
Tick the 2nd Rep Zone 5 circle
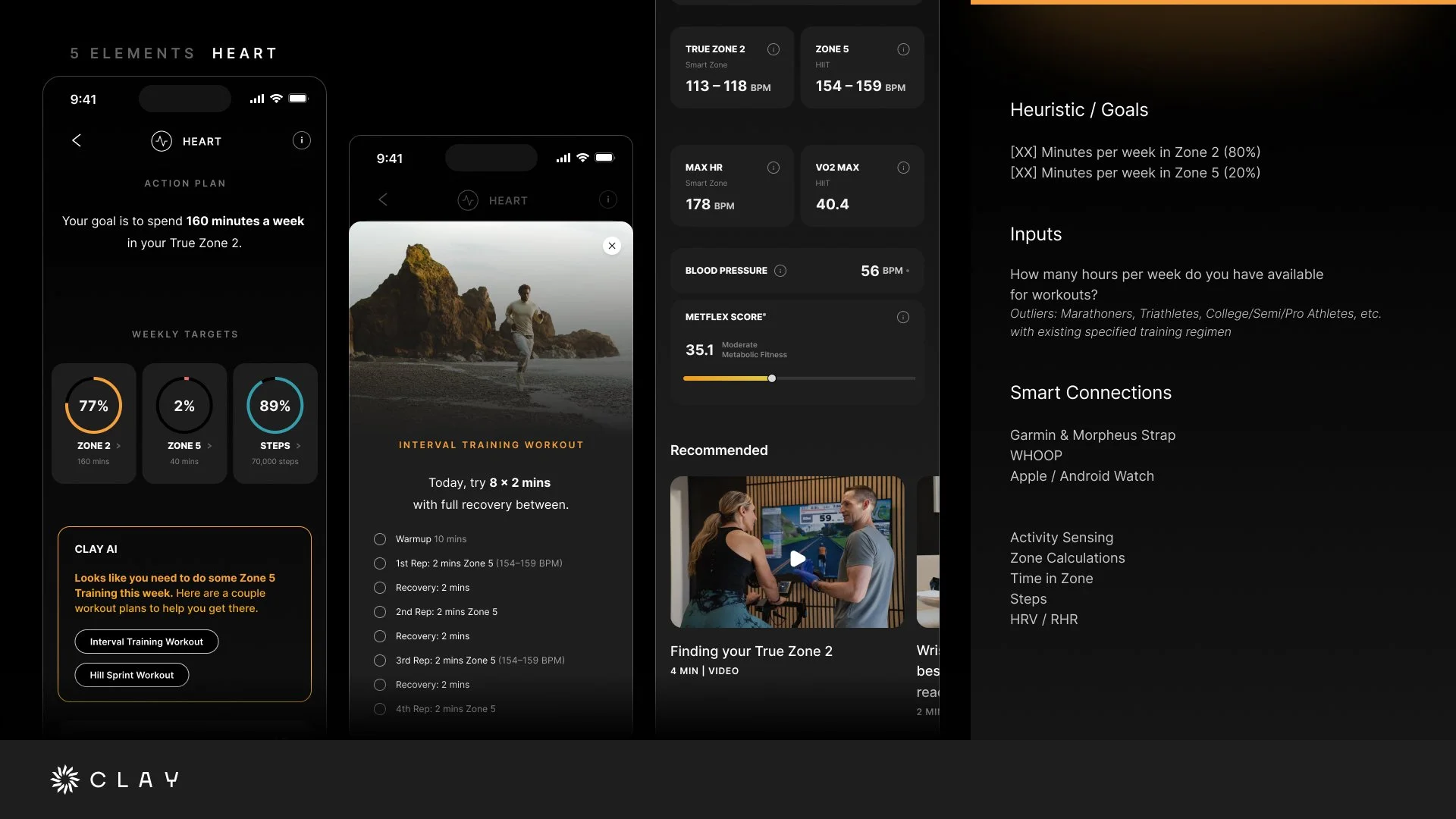click(380, 612)
